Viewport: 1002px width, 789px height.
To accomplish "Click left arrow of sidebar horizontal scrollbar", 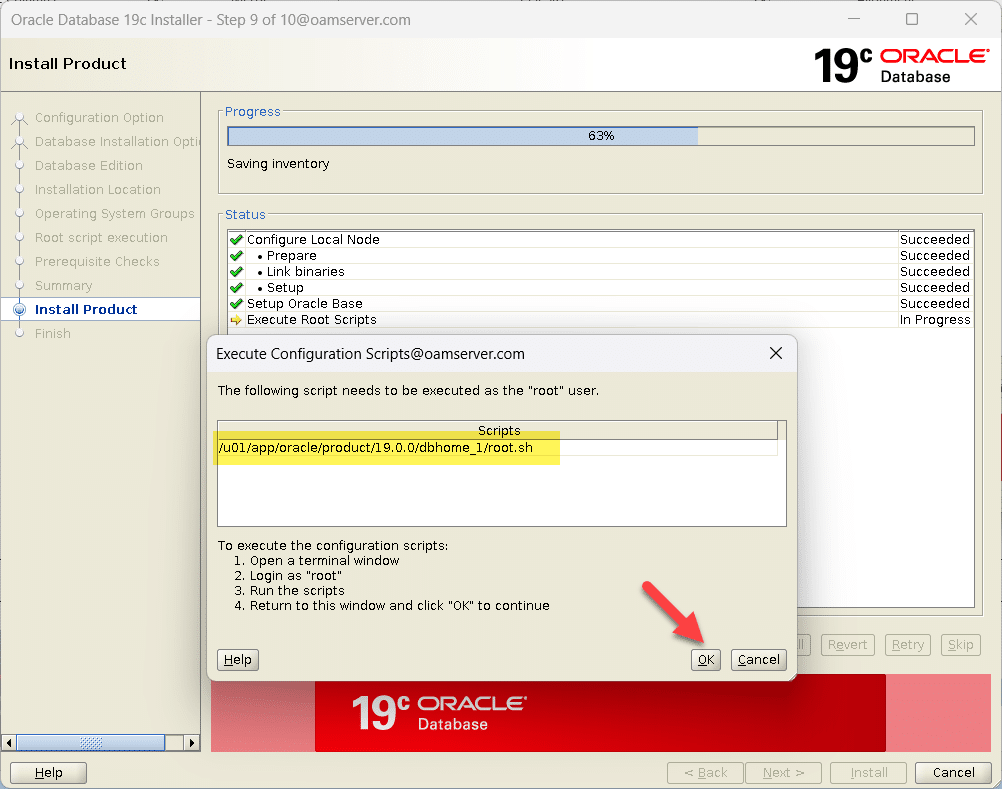I will tap(8, 742).
